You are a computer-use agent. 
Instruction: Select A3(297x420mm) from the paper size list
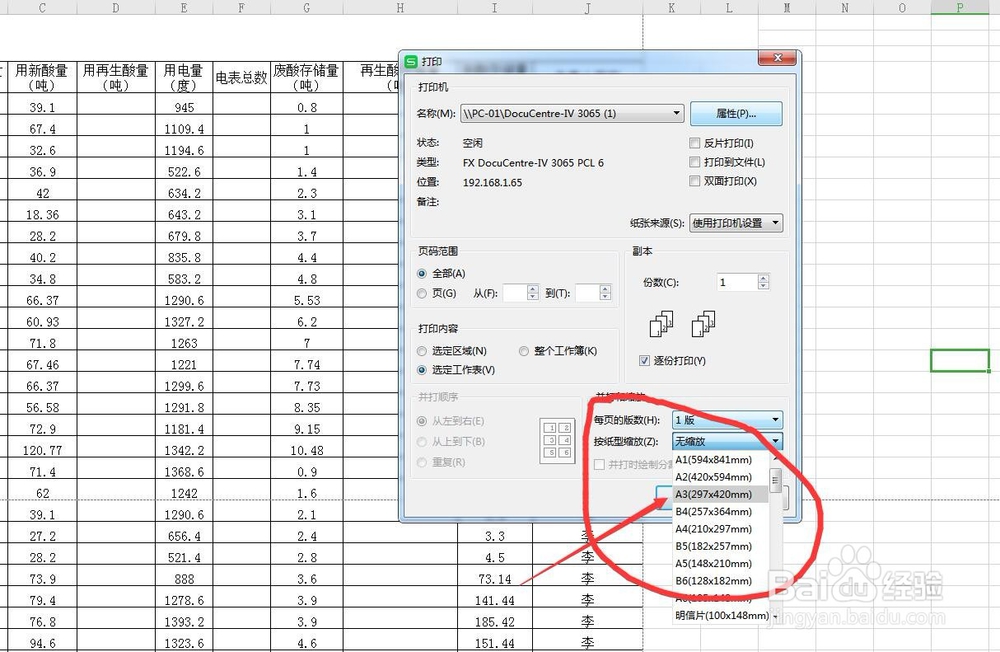coord(712,494)
